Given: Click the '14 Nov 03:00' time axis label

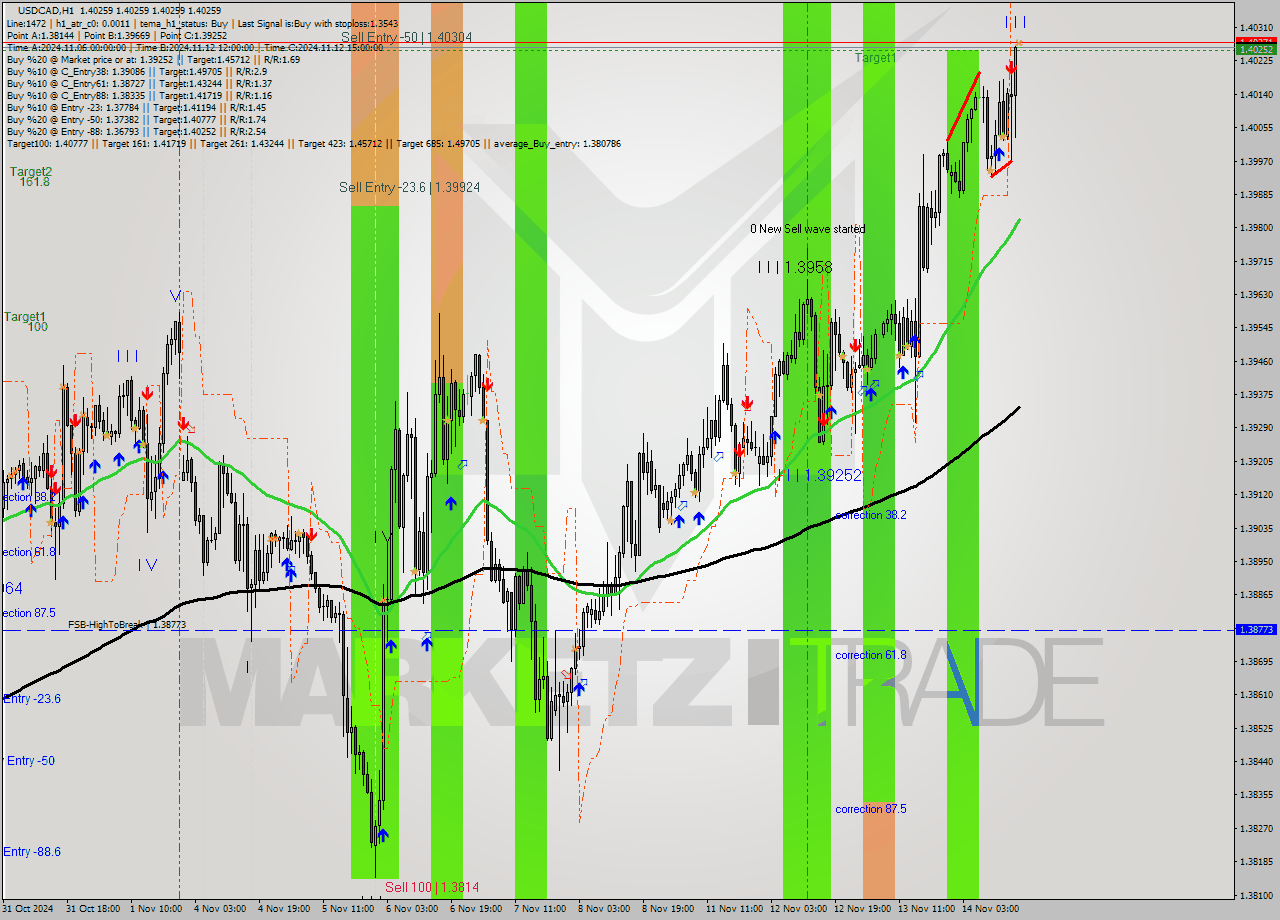Looking at the screenshot, I should click(x=990, y=909).
